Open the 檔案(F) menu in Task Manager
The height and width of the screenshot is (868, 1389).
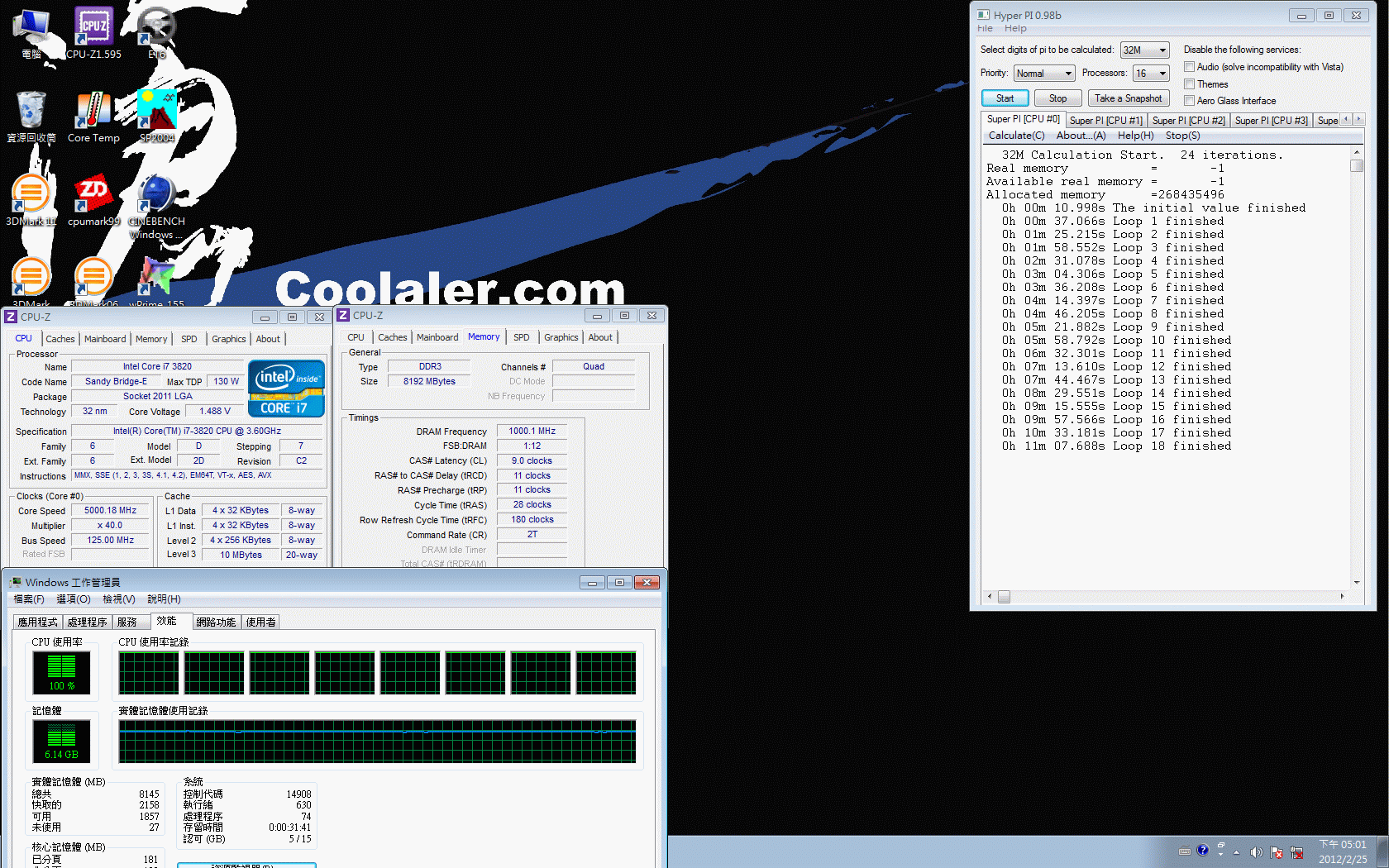click(29, 599)
